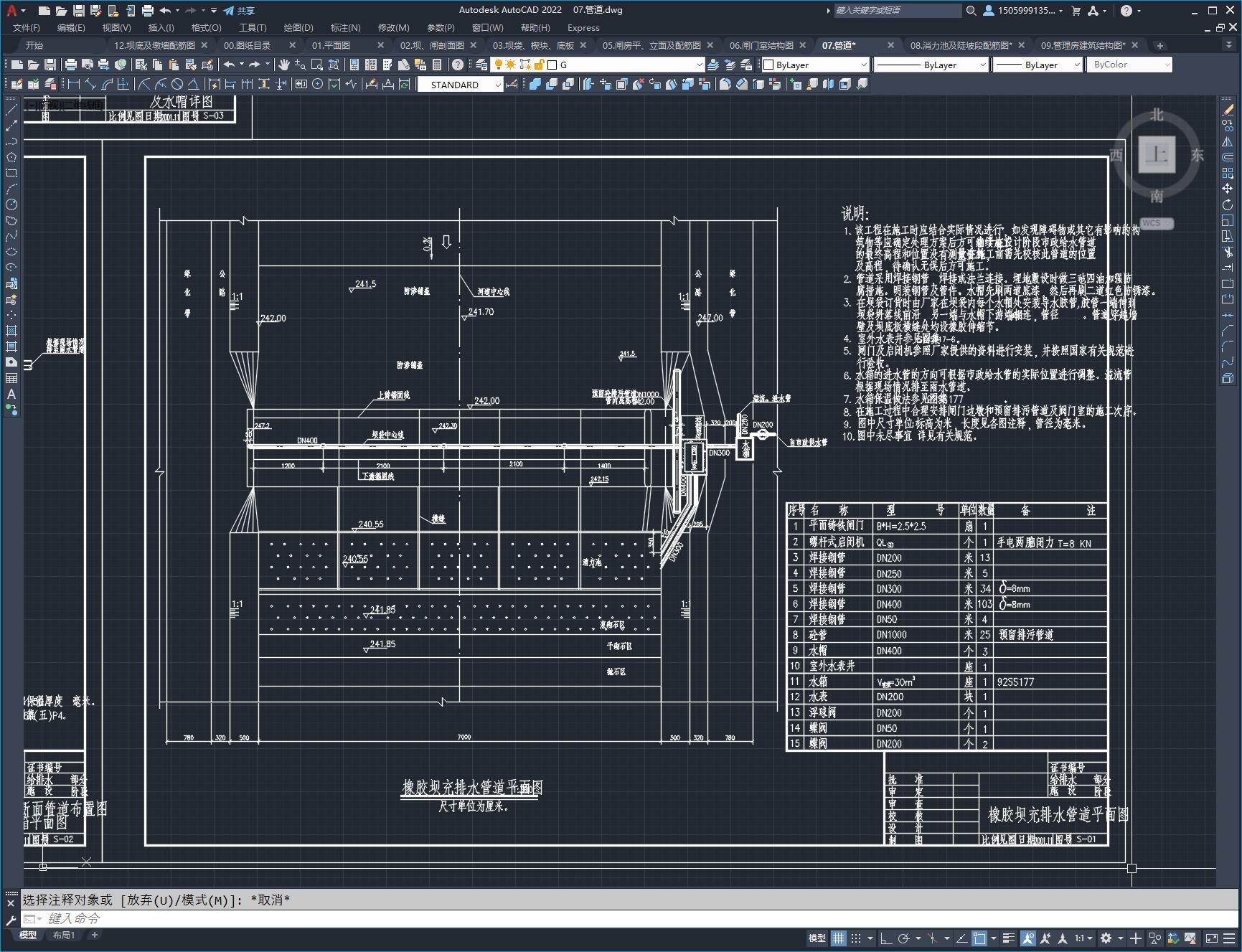Toggle annotation objects visibility in status bar
Viewport: 1242px width, 952px height.
(x=1028, y=938)
